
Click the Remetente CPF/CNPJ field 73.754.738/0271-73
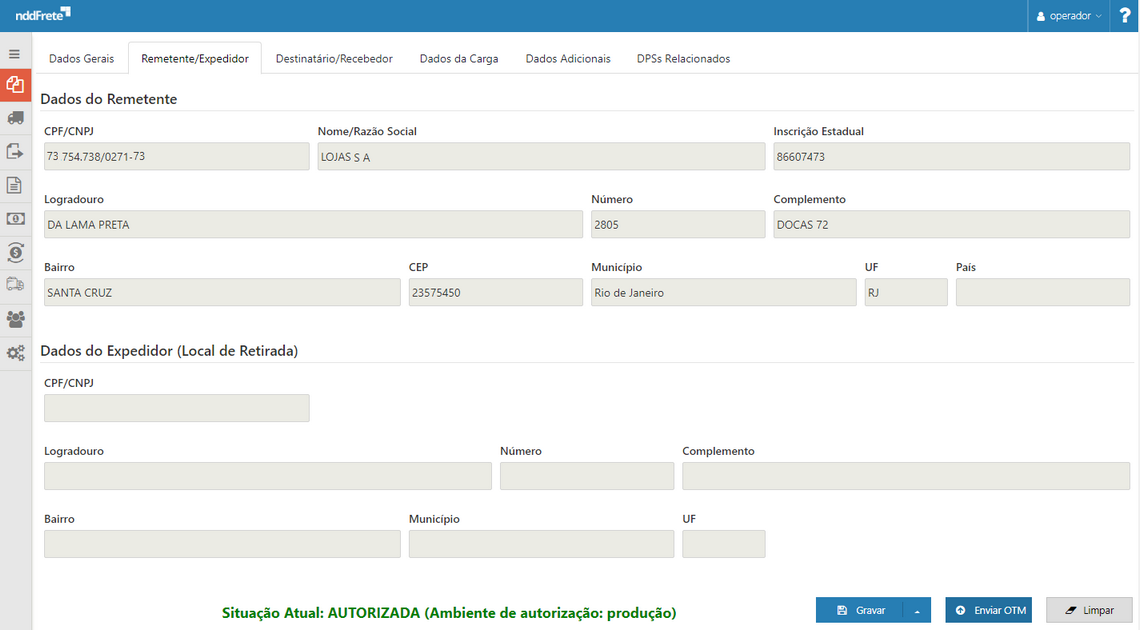tap(177, 156)
